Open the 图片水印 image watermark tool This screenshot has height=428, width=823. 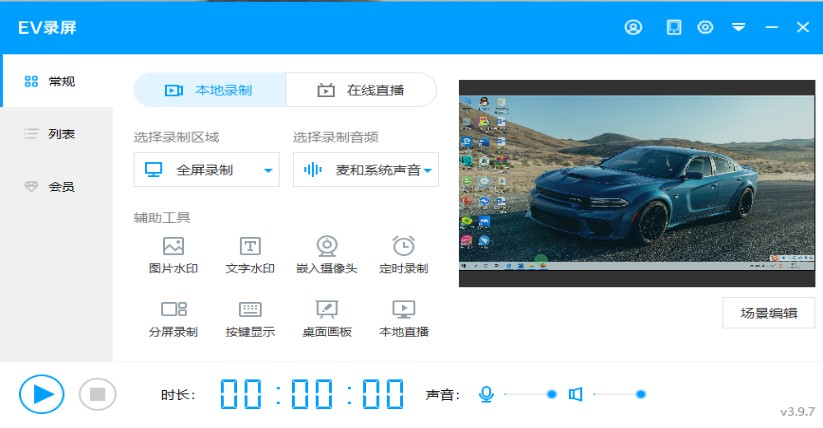point(173,255)
